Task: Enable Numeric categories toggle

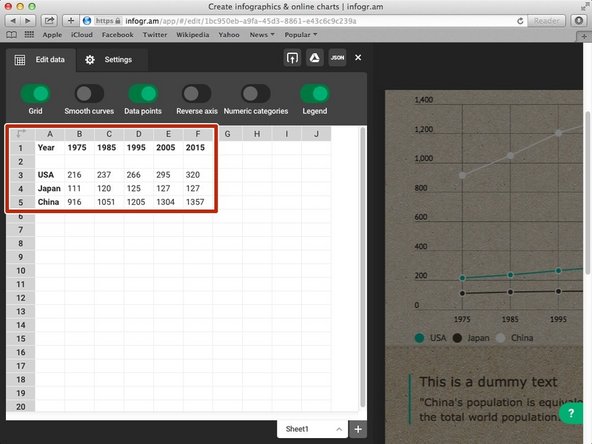Action: pos(256,94)
